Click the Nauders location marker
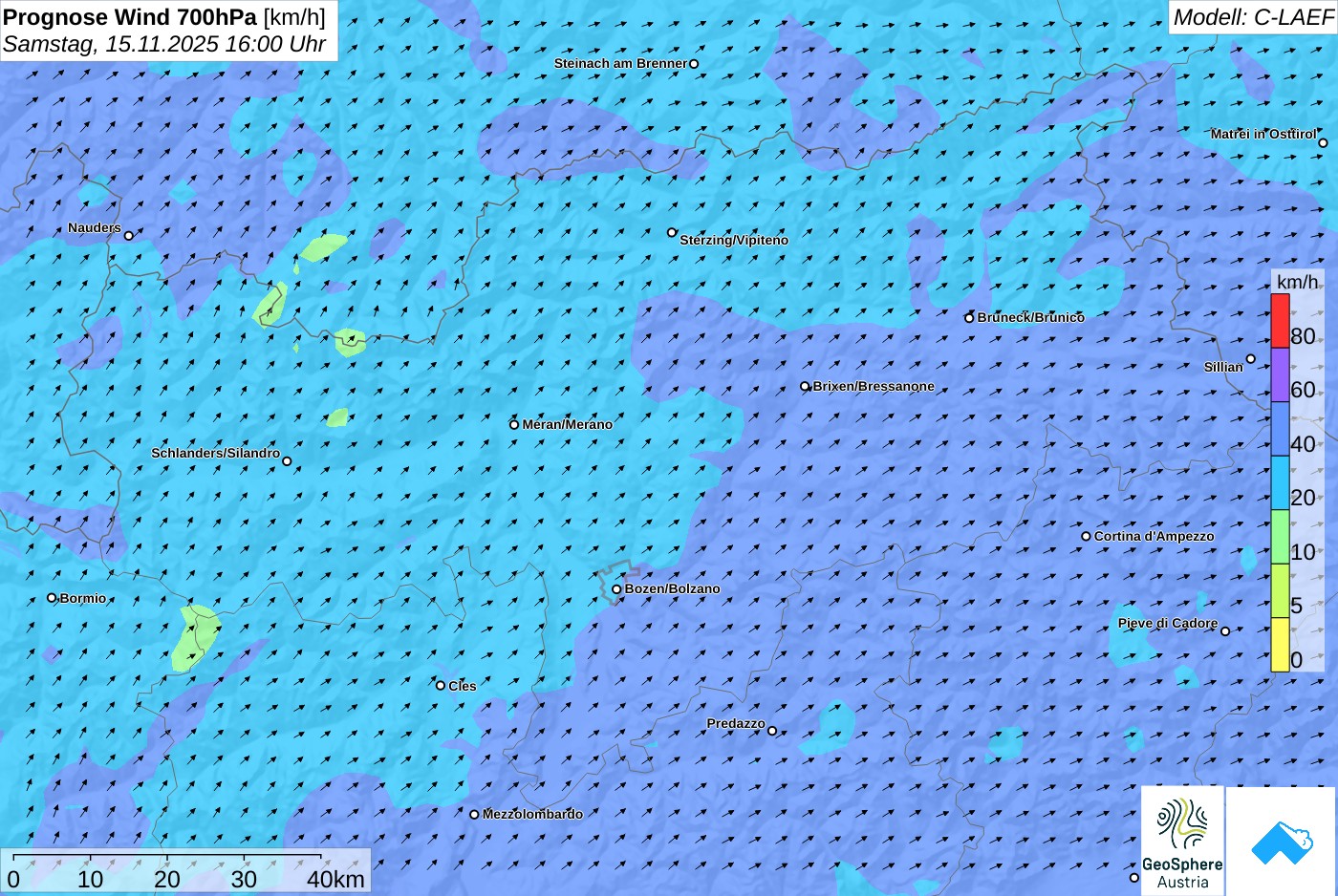The height and width of the screenshot is (896, 1338). (x=129, y=235)
